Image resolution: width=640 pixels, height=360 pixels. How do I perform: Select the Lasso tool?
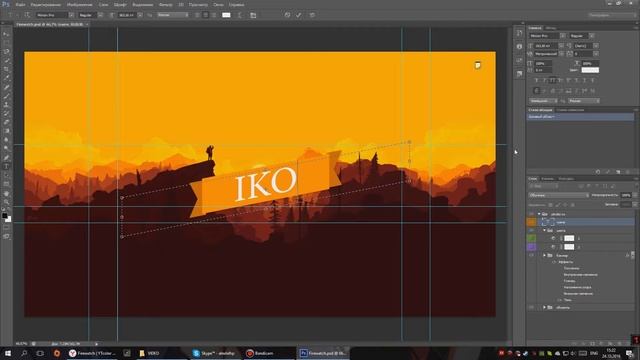coord(6,52)
